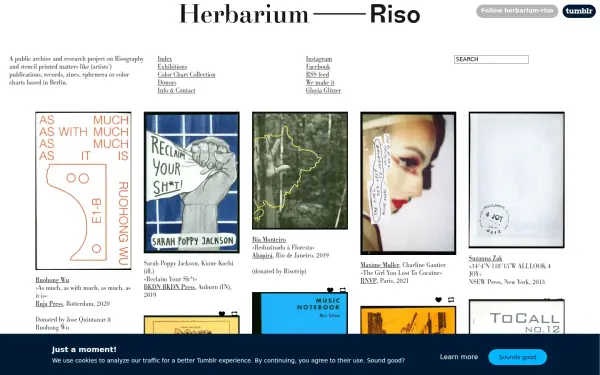This screenshot has height=375, width=600.
Task: Like the post above the Music Notebook cover
Action: pos(330,290)
